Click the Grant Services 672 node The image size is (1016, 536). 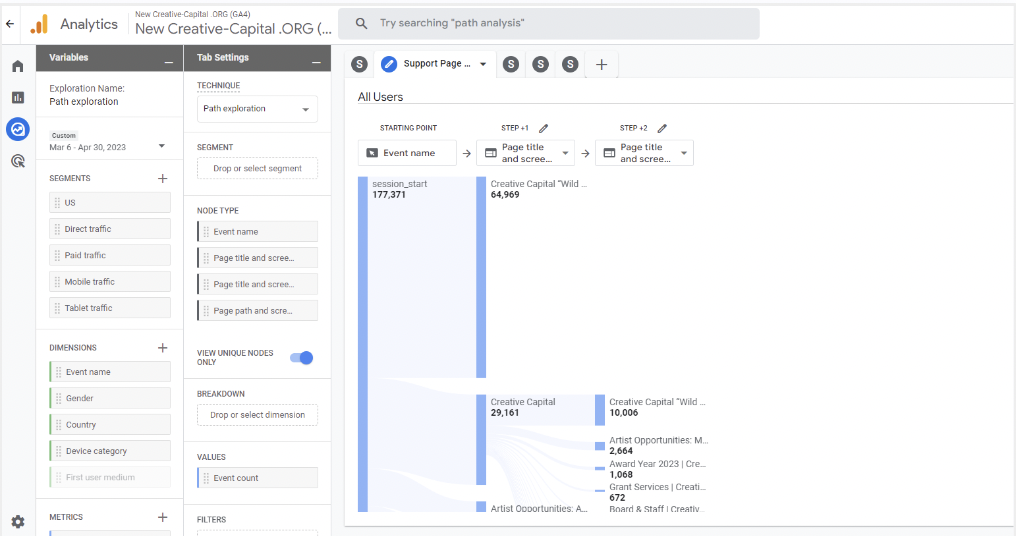(x=600, y=491)
